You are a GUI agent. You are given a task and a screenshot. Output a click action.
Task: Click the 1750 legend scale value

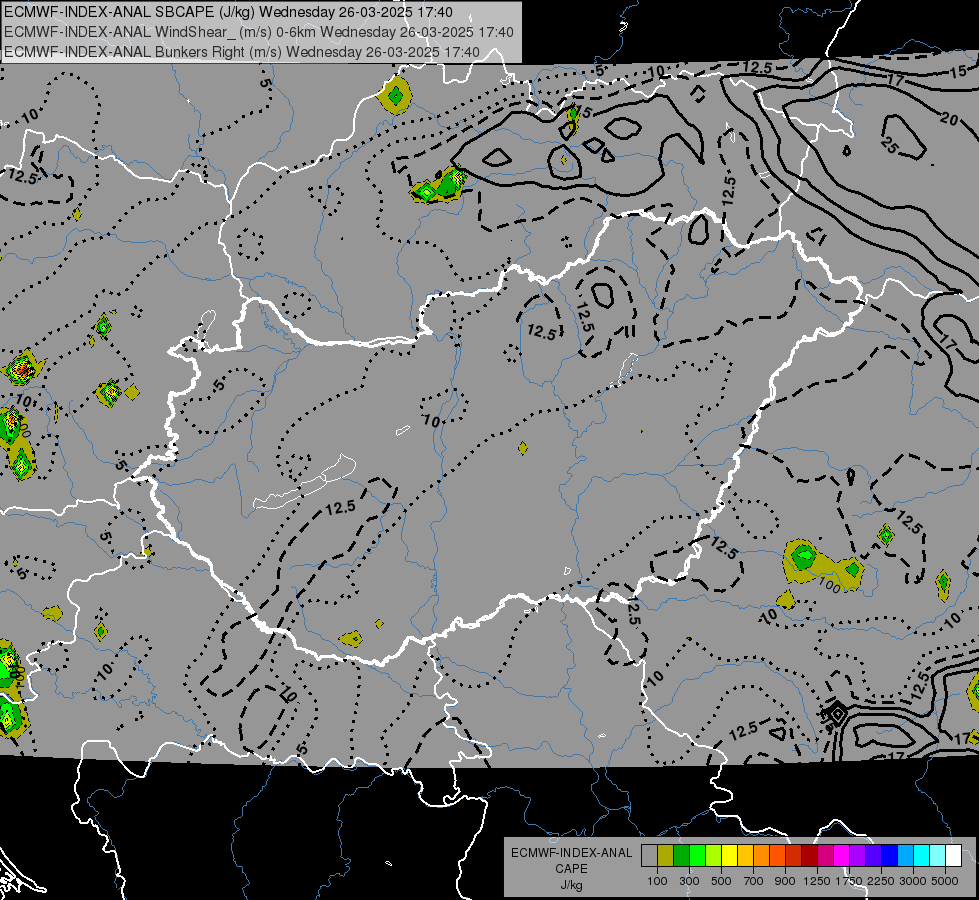click(x=849, y=881)
